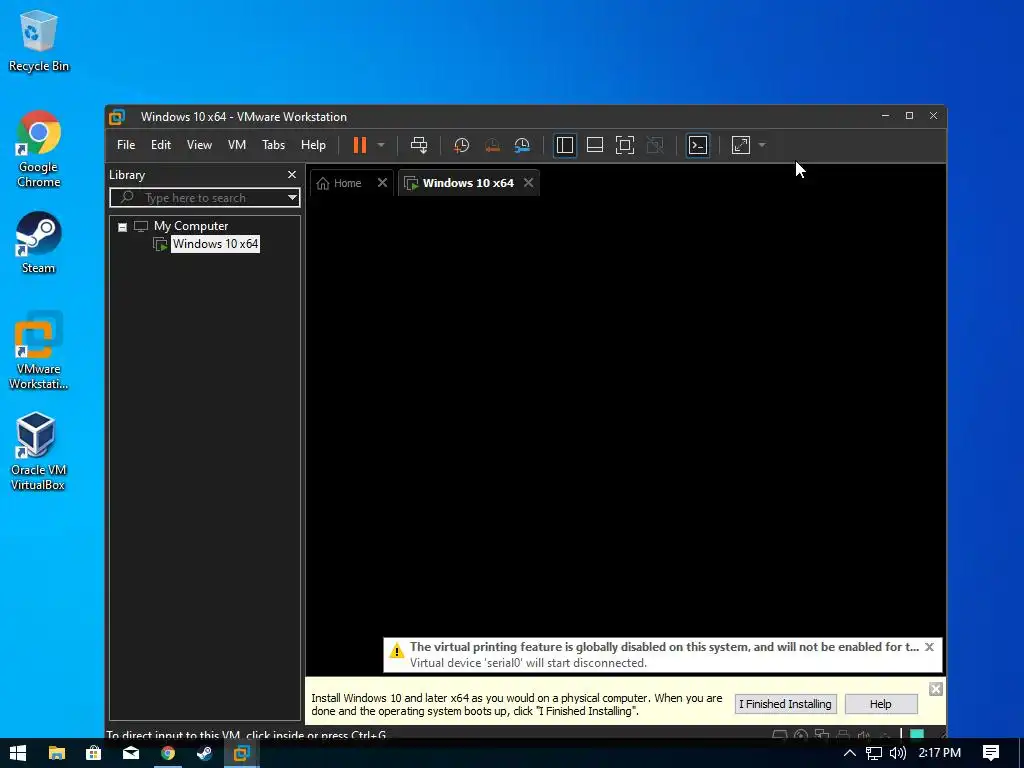Open the Action Center notifications
This screenshot has height=768, width=1024.
point(991,753)
